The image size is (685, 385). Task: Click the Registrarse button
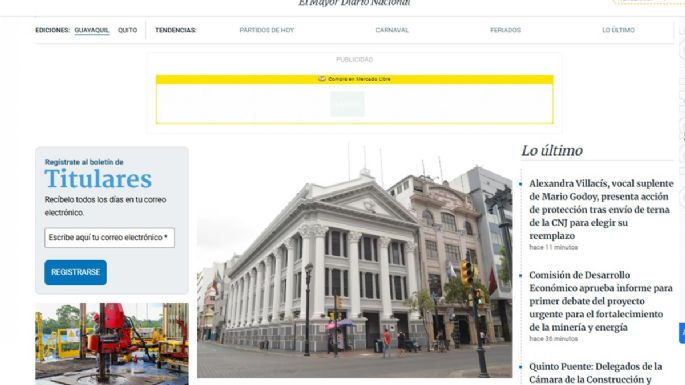pos(75,272)
